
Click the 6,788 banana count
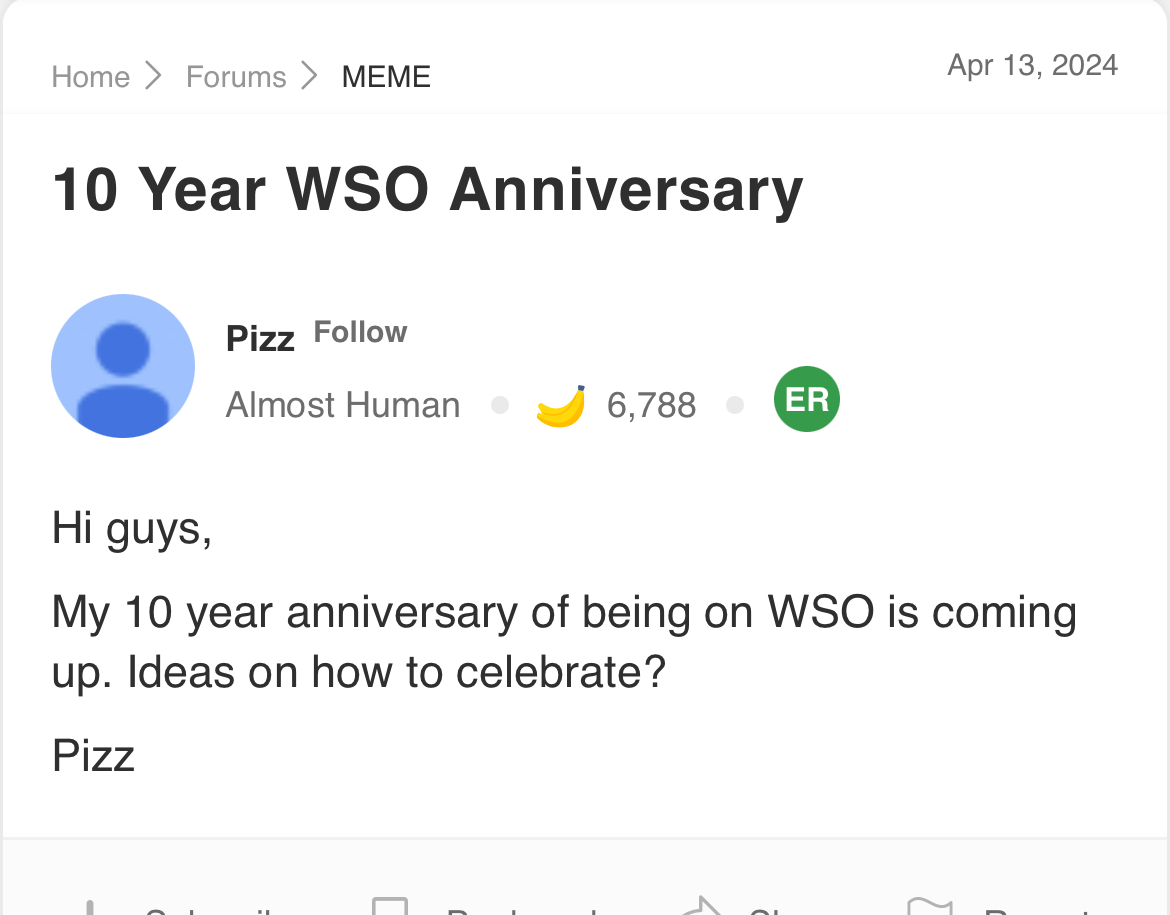651,406
